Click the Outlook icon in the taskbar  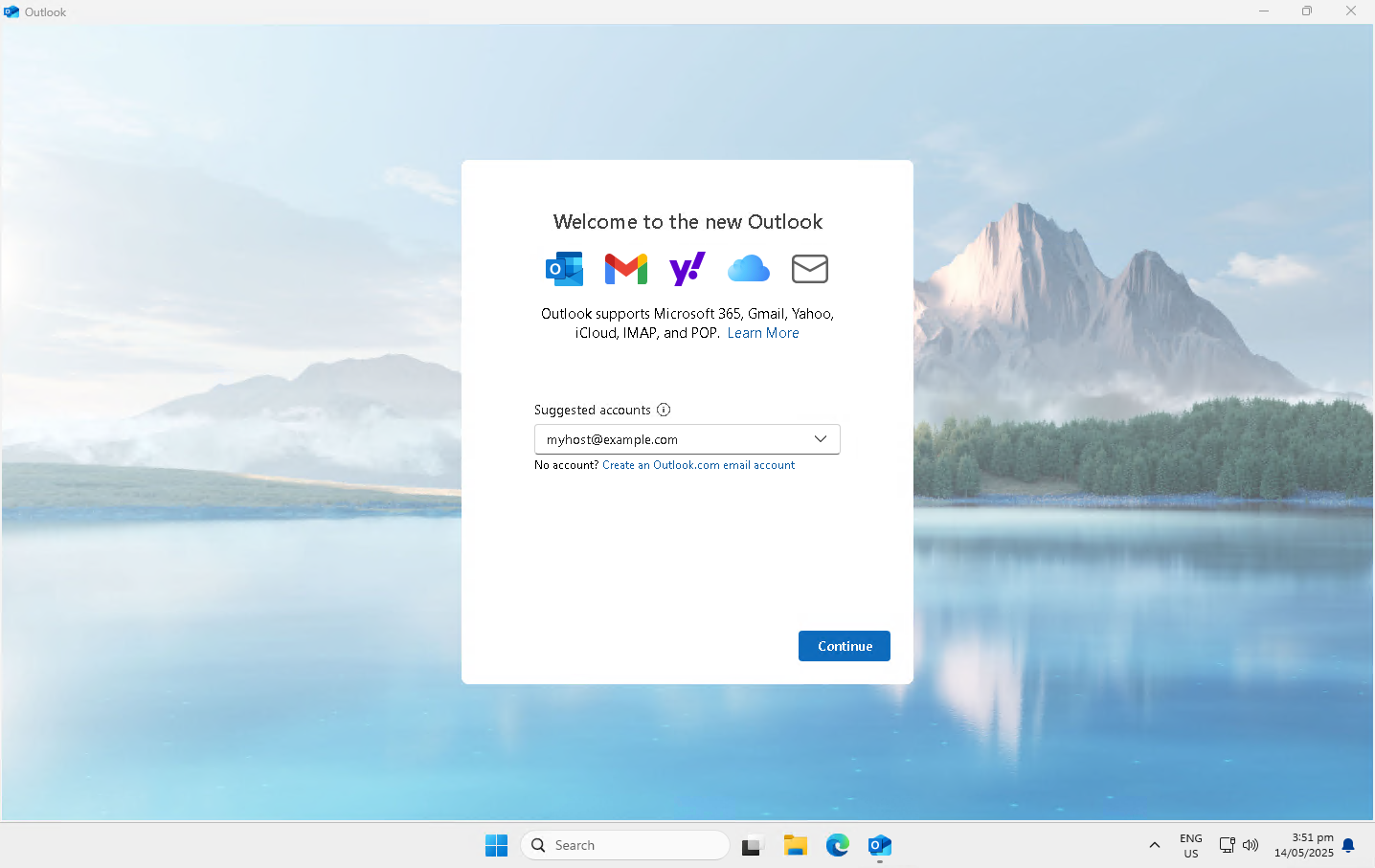pos(880,845)
